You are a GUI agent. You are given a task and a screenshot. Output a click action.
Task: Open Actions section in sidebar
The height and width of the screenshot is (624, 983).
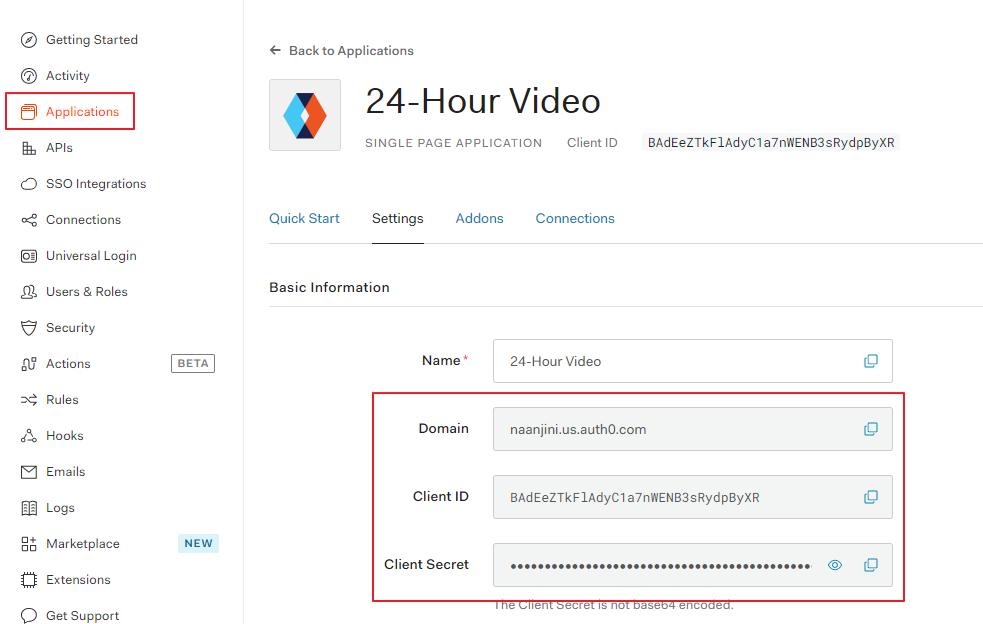[x=68, y=364]
